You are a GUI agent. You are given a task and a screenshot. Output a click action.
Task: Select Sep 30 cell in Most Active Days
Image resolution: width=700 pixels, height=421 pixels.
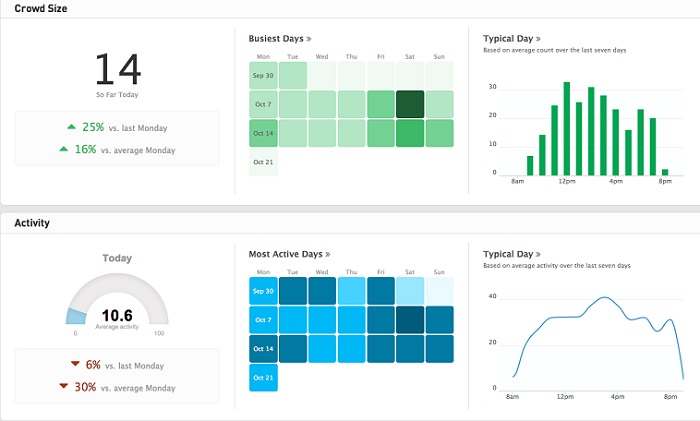263,291
